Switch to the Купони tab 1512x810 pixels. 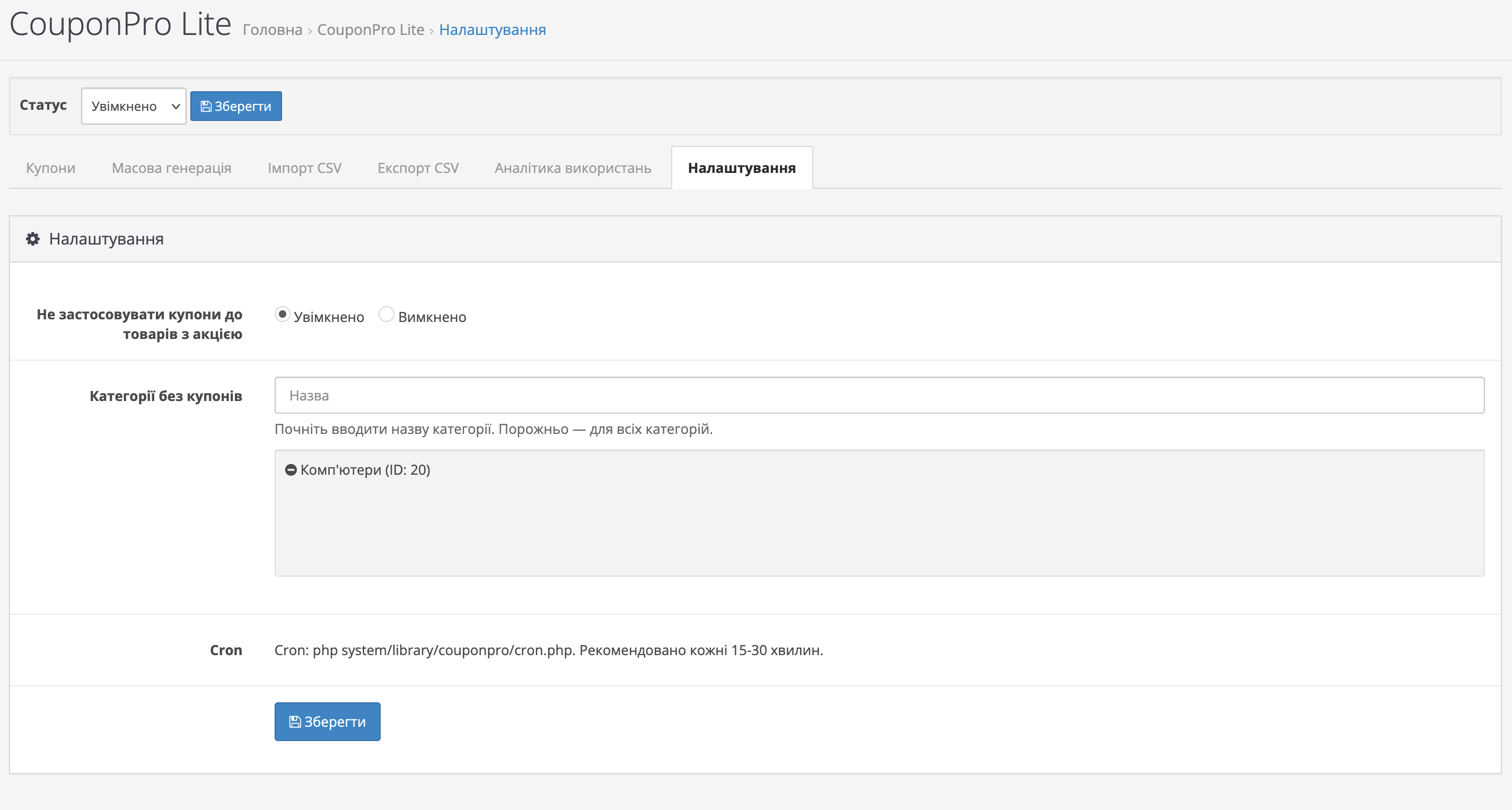click(51, 168)
